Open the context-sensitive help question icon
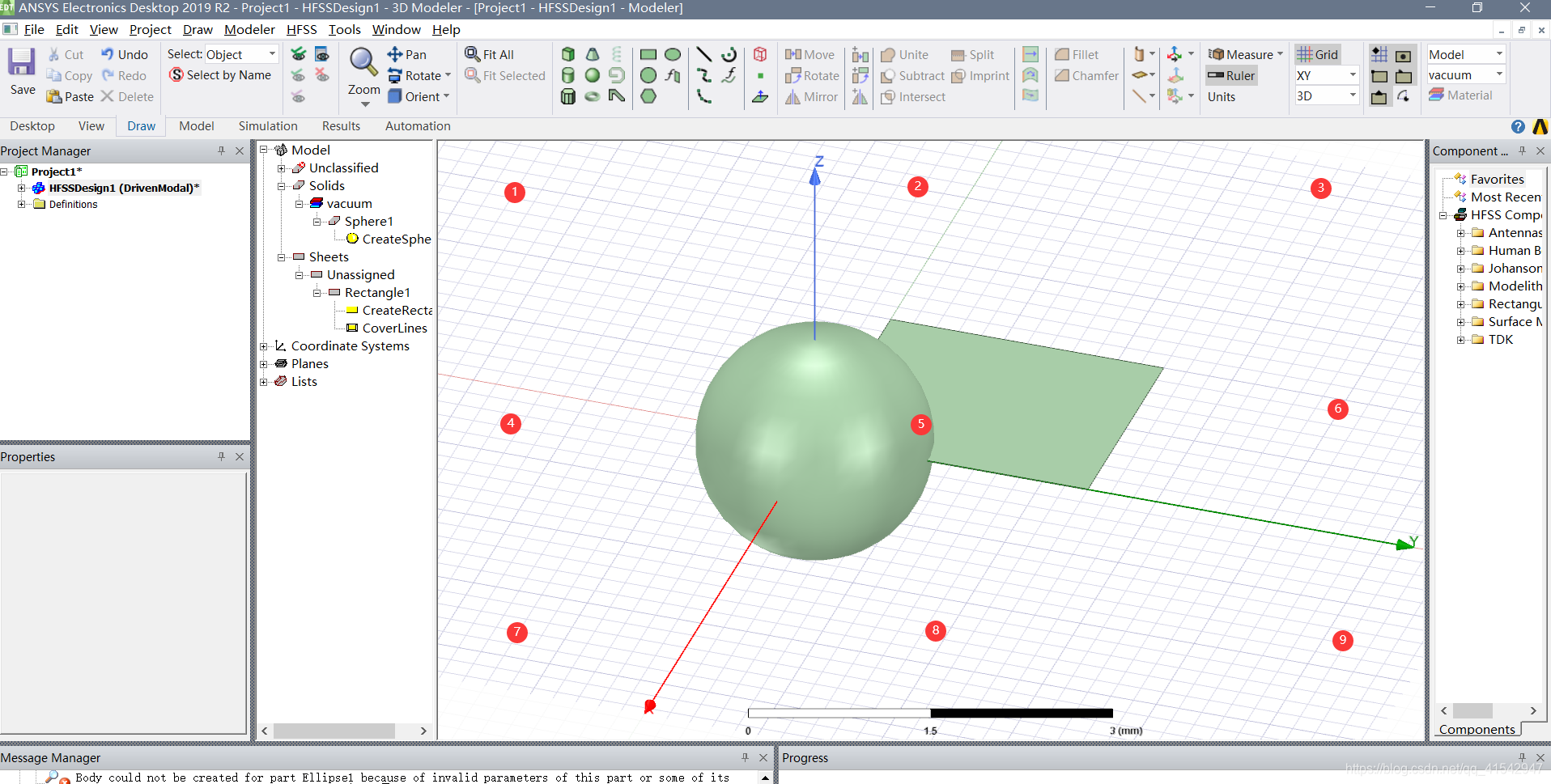The image size is (1551, 784). 1518,126
